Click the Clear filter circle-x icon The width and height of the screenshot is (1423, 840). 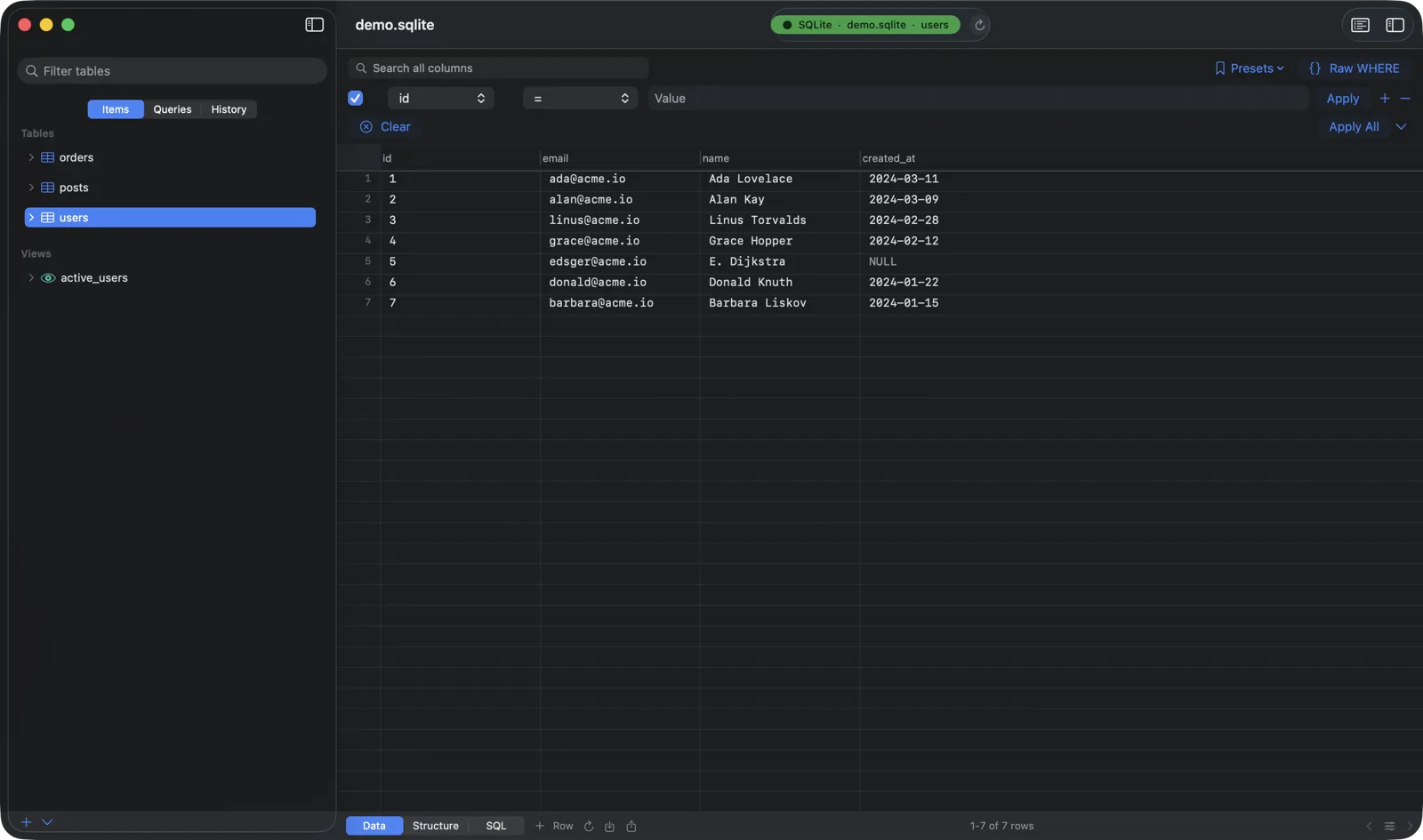[x=366, y=127]
